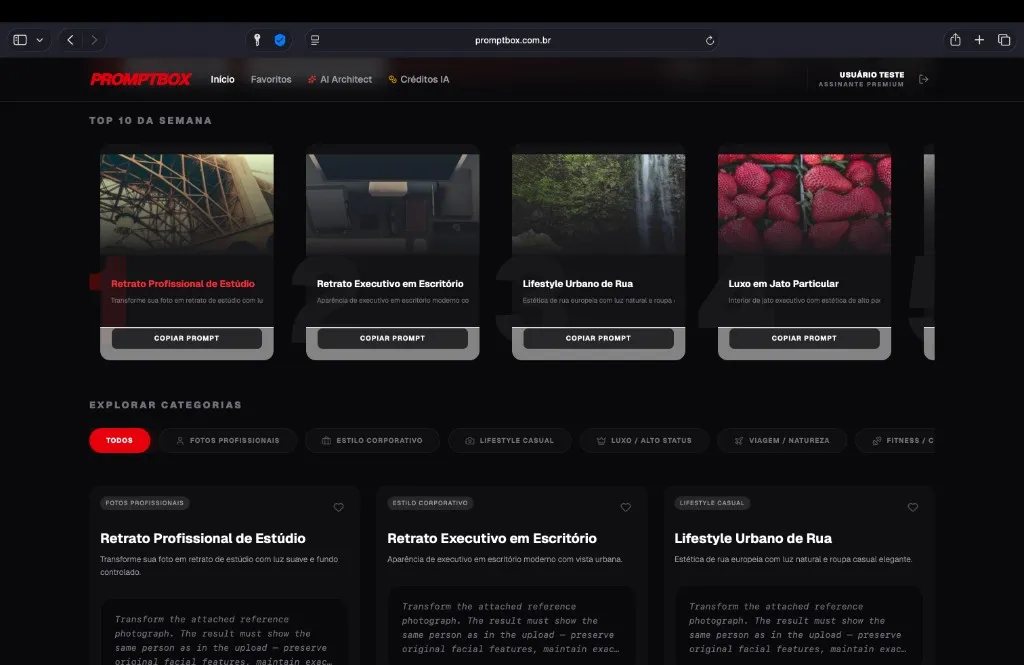Filter by Viagem / Natureza category

pos(781,440)
